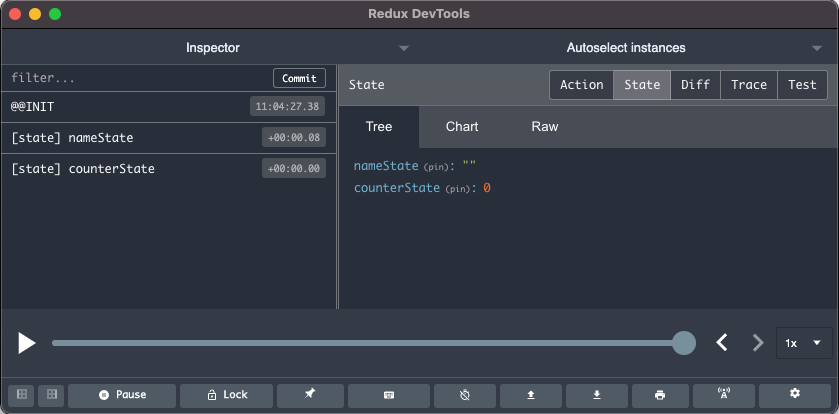
Task: Click the nameState empty string value
Action: click(469, 165)
